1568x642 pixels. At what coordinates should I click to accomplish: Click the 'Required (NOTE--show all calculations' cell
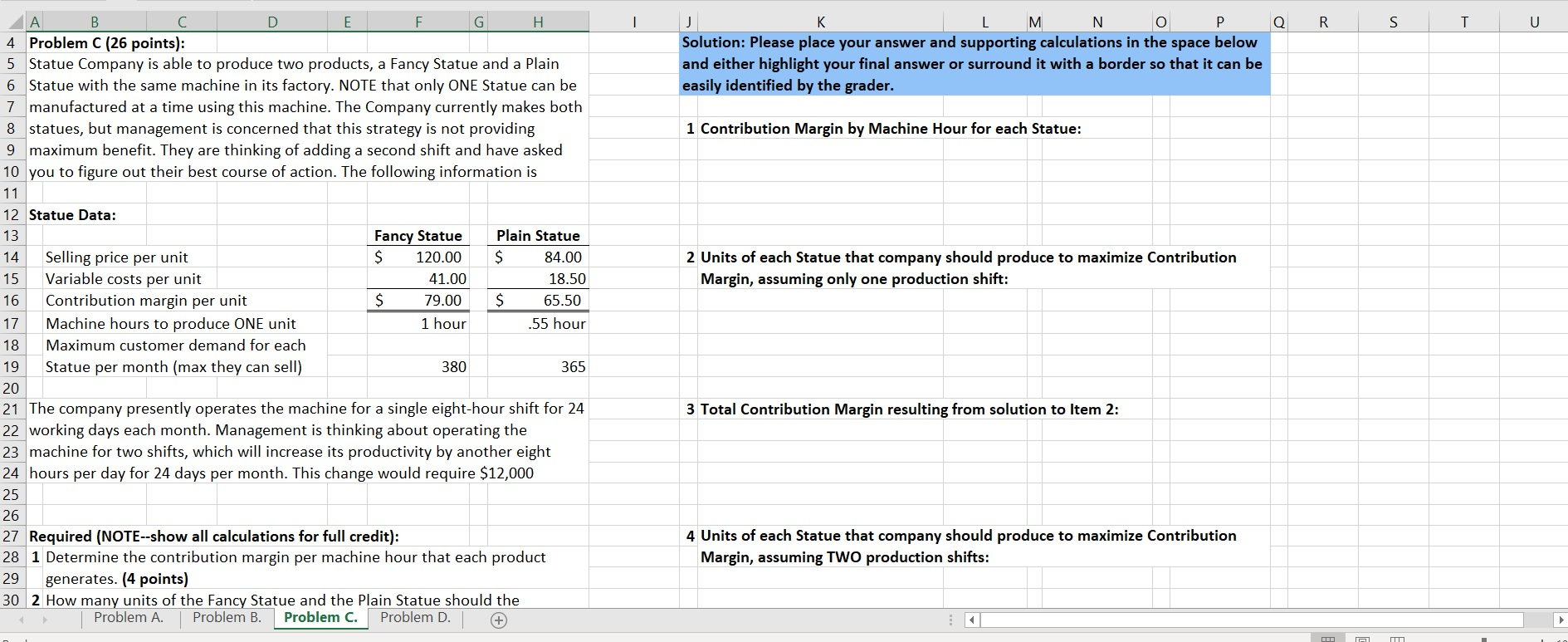(x=214, y=537)
